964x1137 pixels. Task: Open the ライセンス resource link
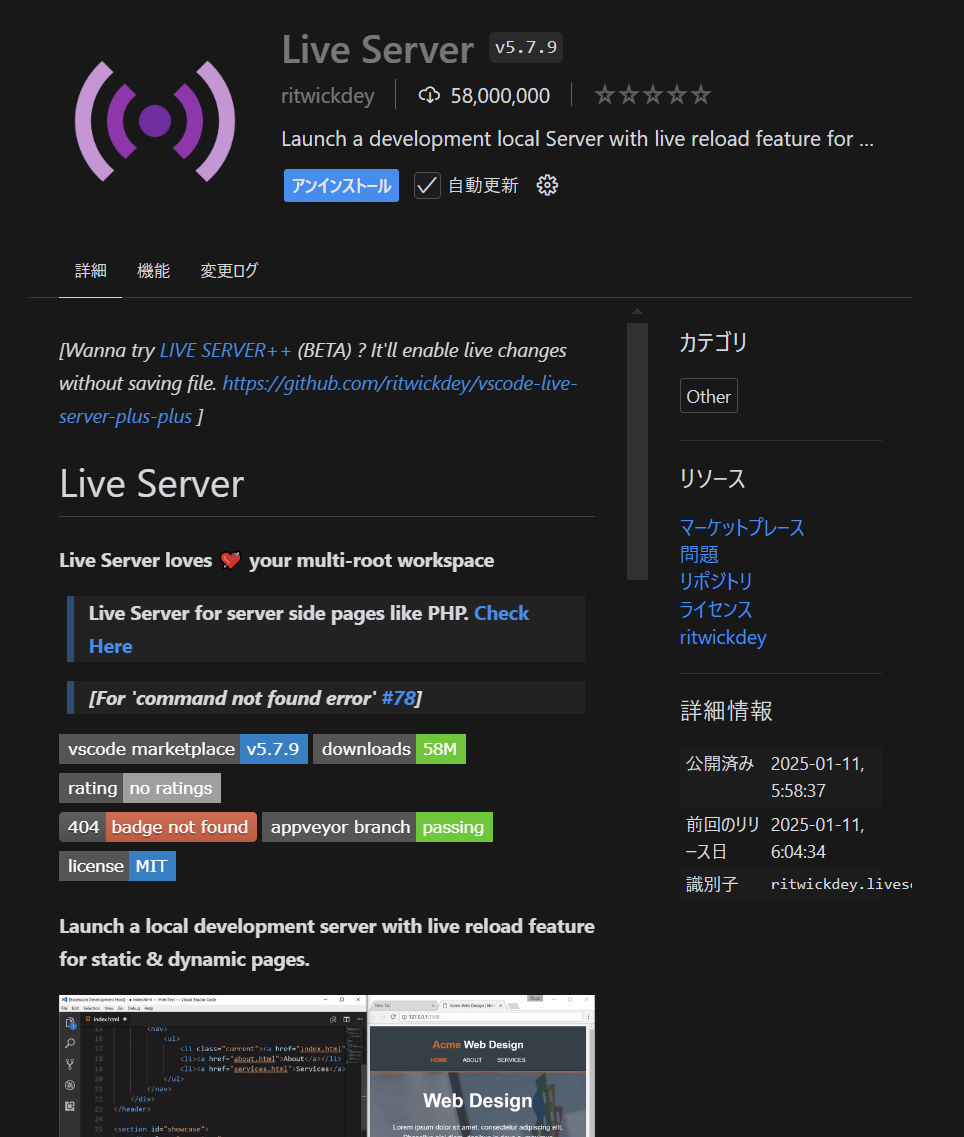pos(716,609)
